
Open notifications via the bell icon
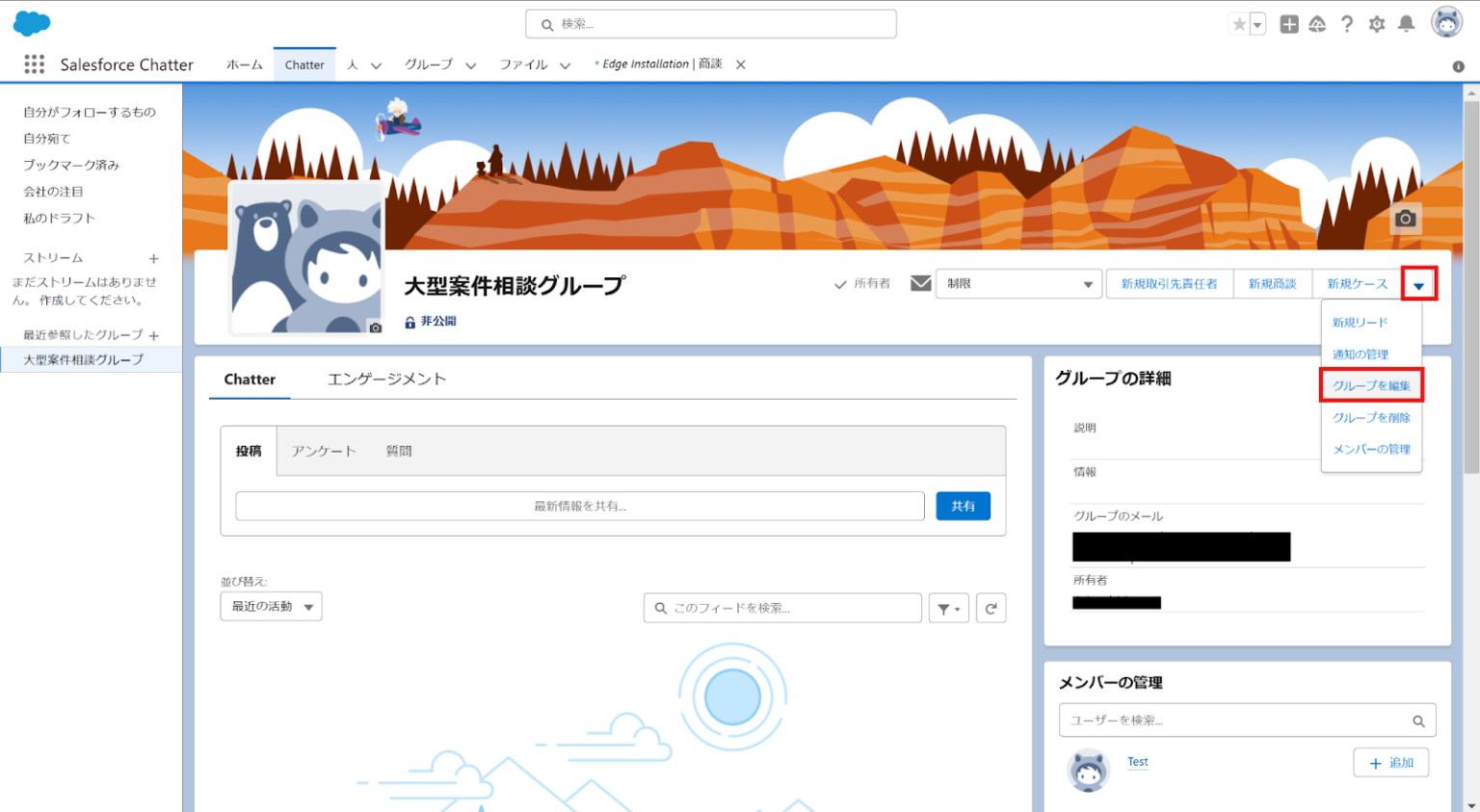tap(1407, 24)
